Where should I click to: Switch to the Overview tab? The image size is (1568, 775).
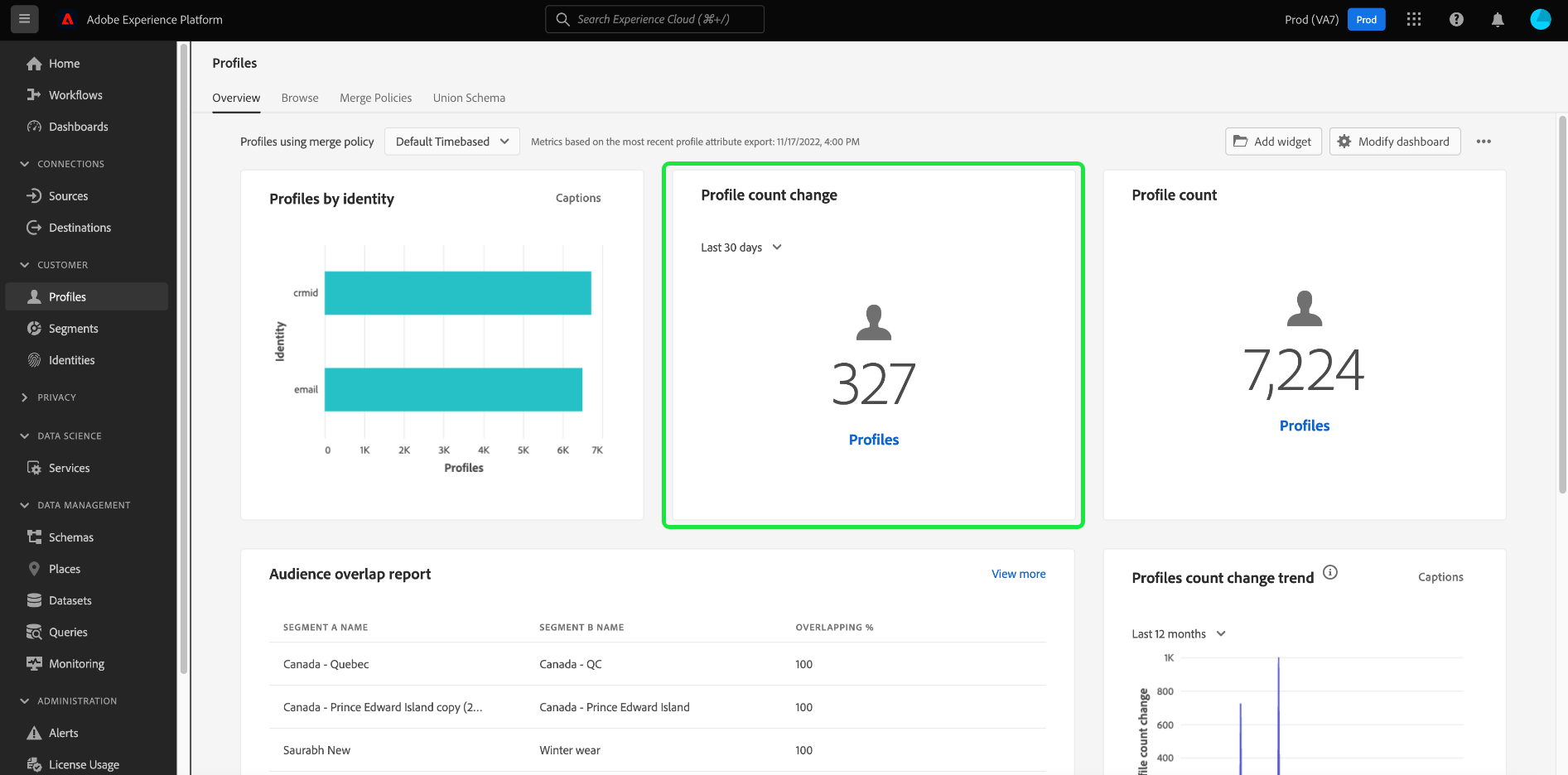[x=236, y=98]
